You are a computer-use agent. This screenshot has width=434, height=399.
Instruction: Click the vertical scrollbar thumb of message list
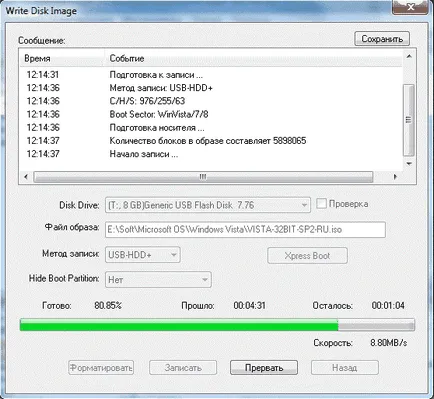(409, 120)
